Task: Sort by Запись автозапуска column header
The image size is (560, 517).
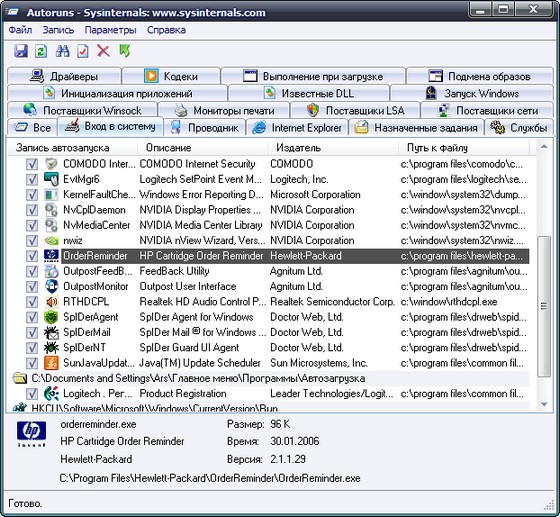Action: [72, 148]
